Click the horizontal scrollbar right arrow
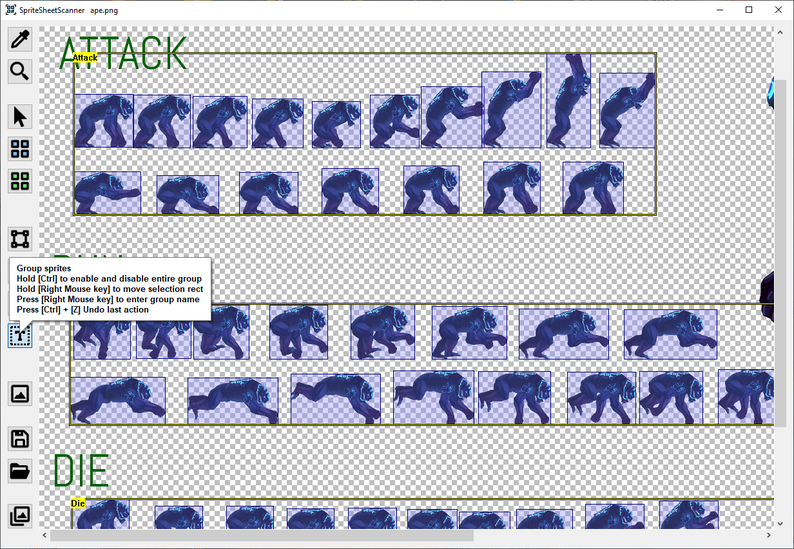Screen dimensions: 794x549 [769, 535]
